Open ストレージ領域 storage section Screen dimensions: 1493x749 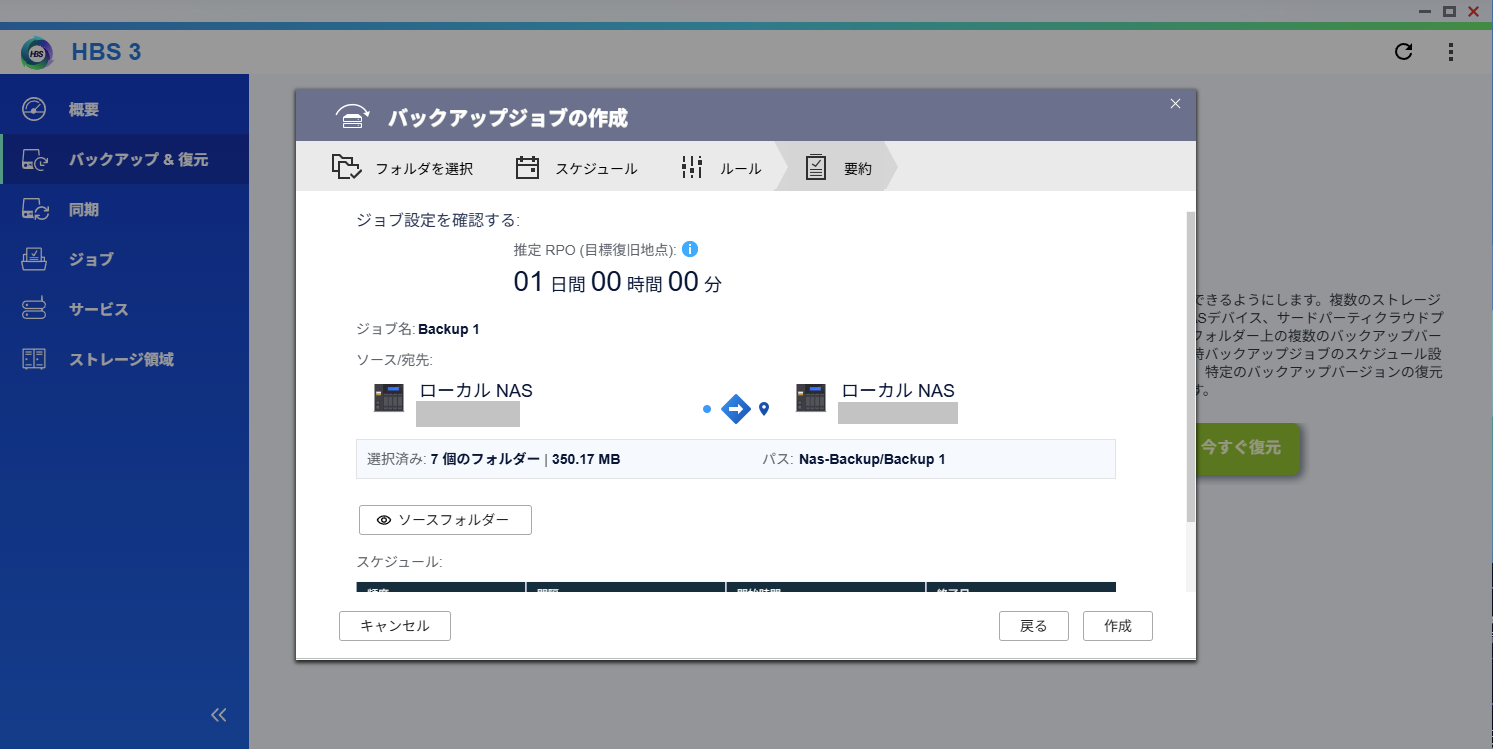coord(120,359)
